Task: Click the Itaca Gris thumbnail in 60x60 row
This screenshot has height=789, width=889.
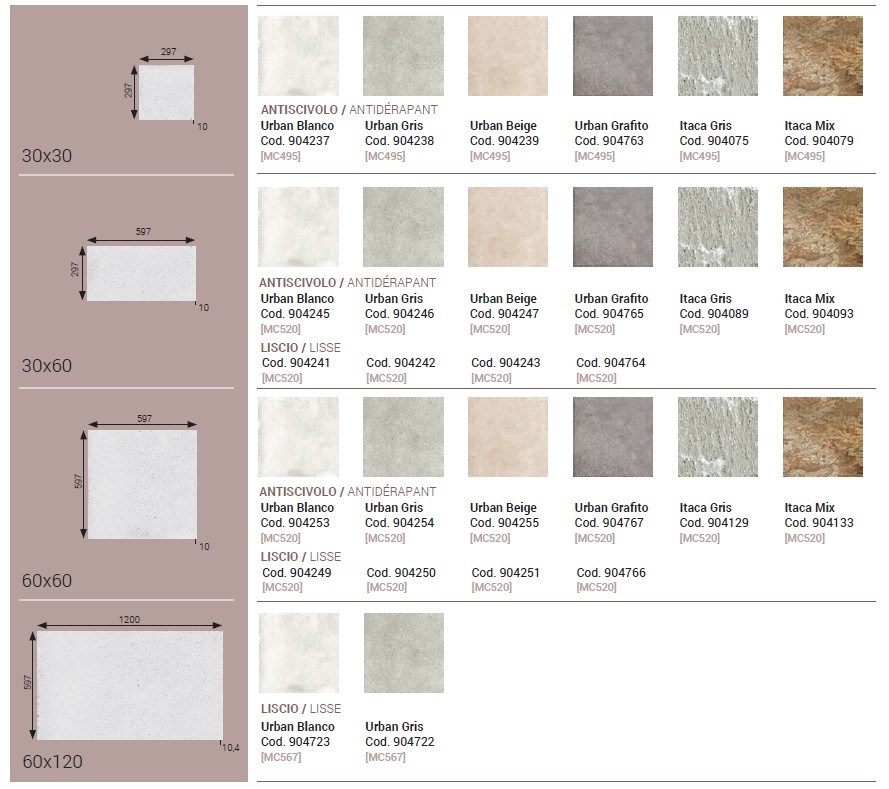Action: point(718,436)
